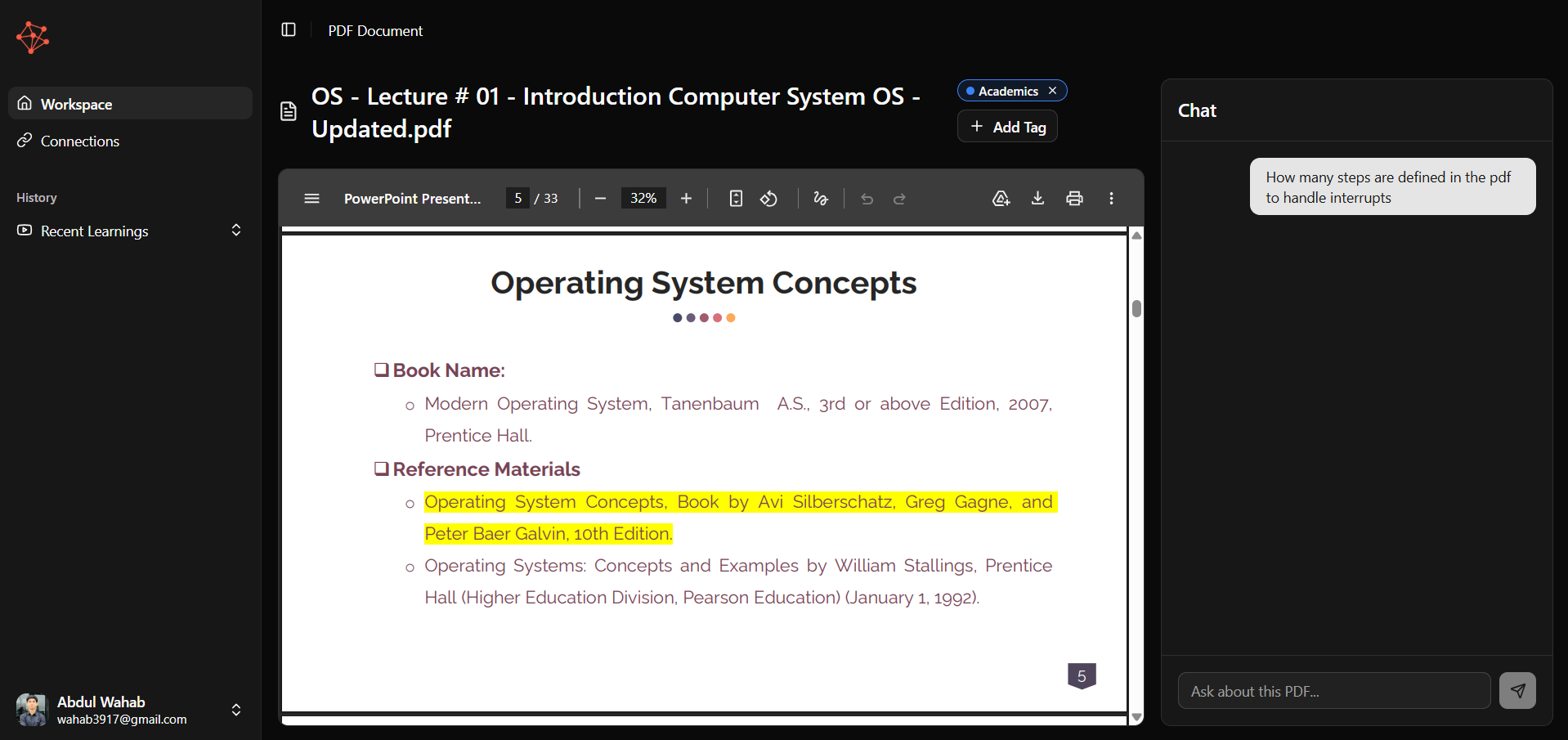Click the PDF scrollbar down arrow
1568x740 pixels.
(1136, 717)
